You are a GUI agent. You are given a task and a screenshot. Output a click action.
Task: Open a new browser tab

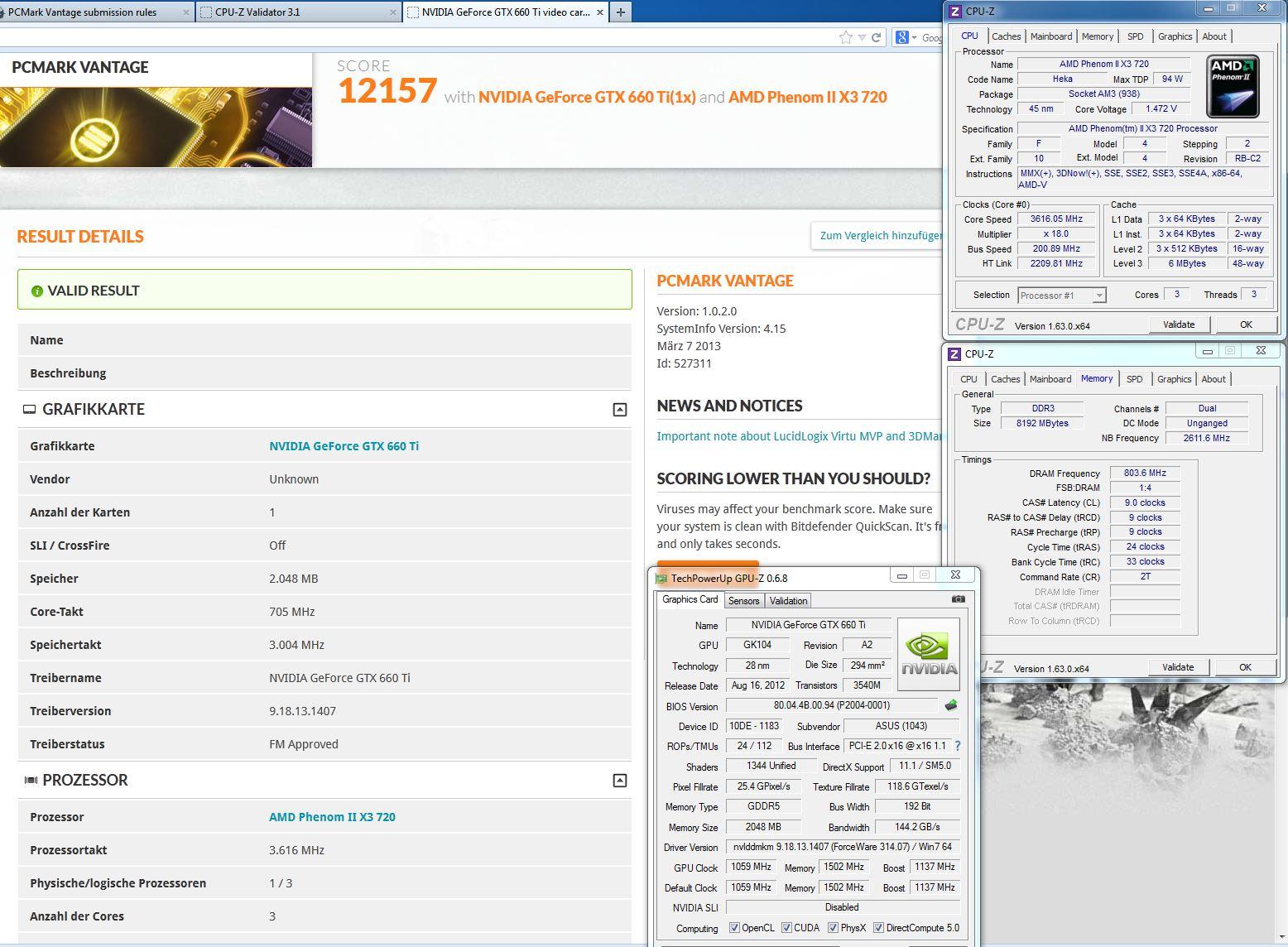click(620, 12)
